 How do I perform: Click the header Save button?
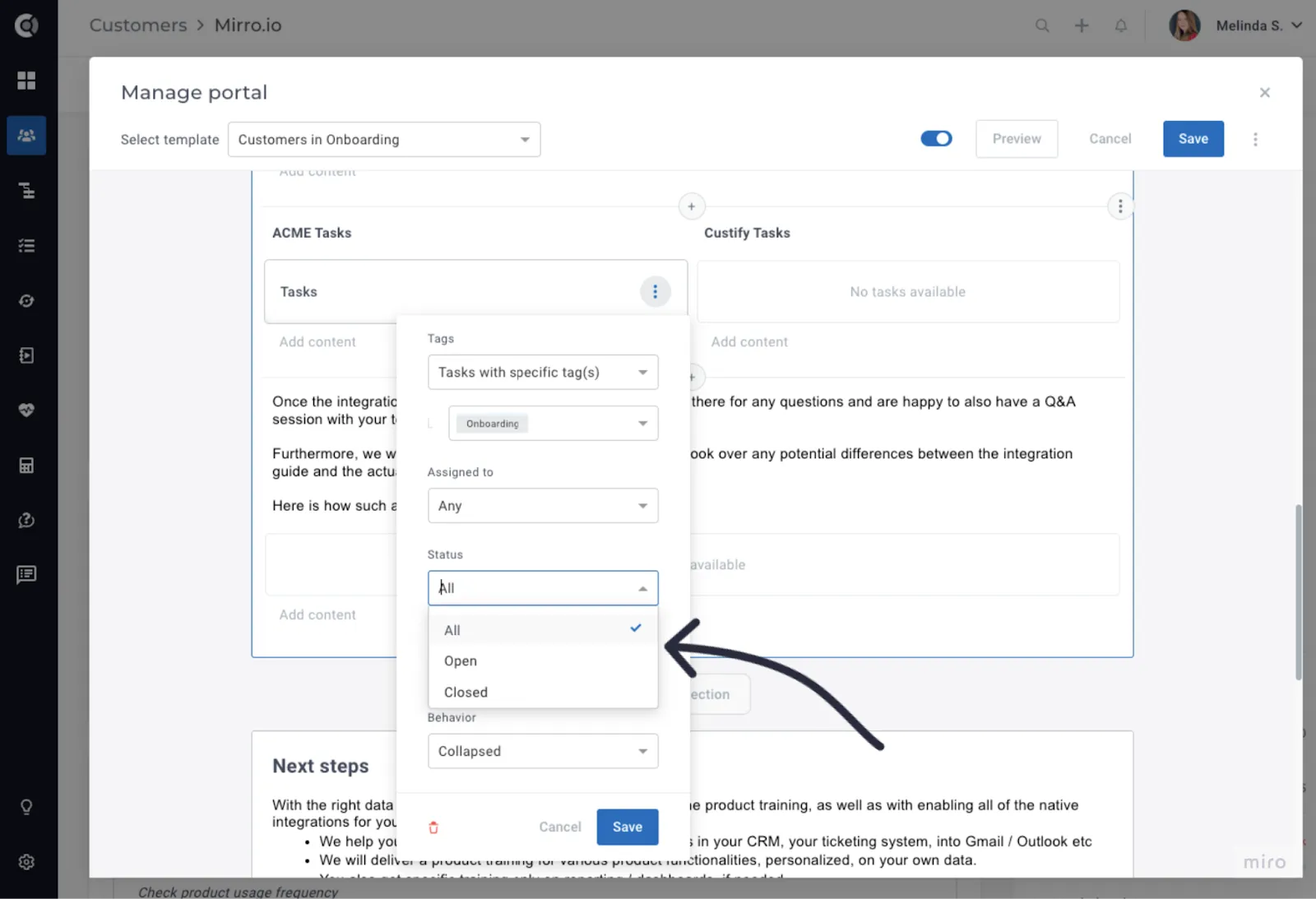pos(1193,138)
